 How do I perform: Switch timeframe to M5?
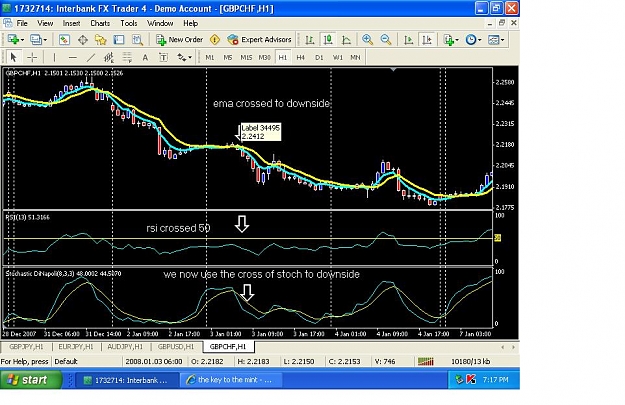pos(228,57)
